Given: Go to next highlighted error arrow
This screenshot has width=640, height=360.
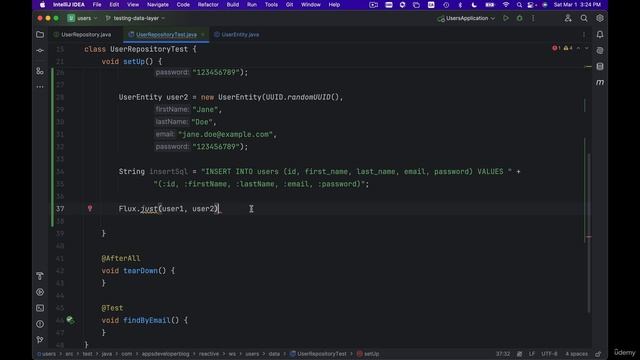Looking at the screenshot, I should 587,49.
